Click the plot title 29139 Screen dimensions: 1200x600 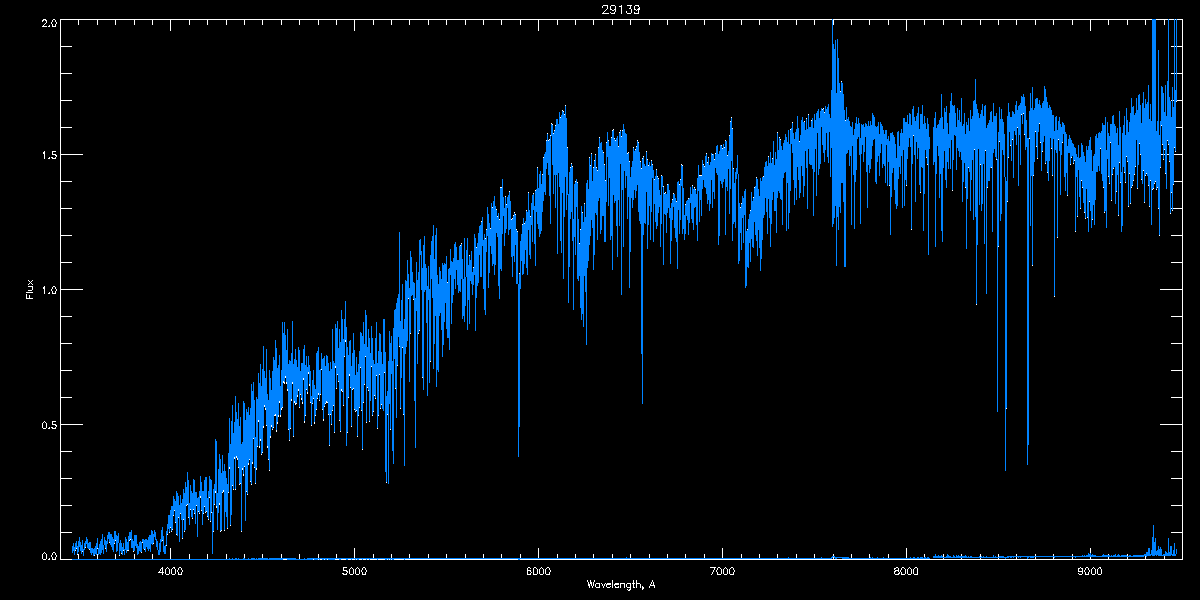click(620, 9)
